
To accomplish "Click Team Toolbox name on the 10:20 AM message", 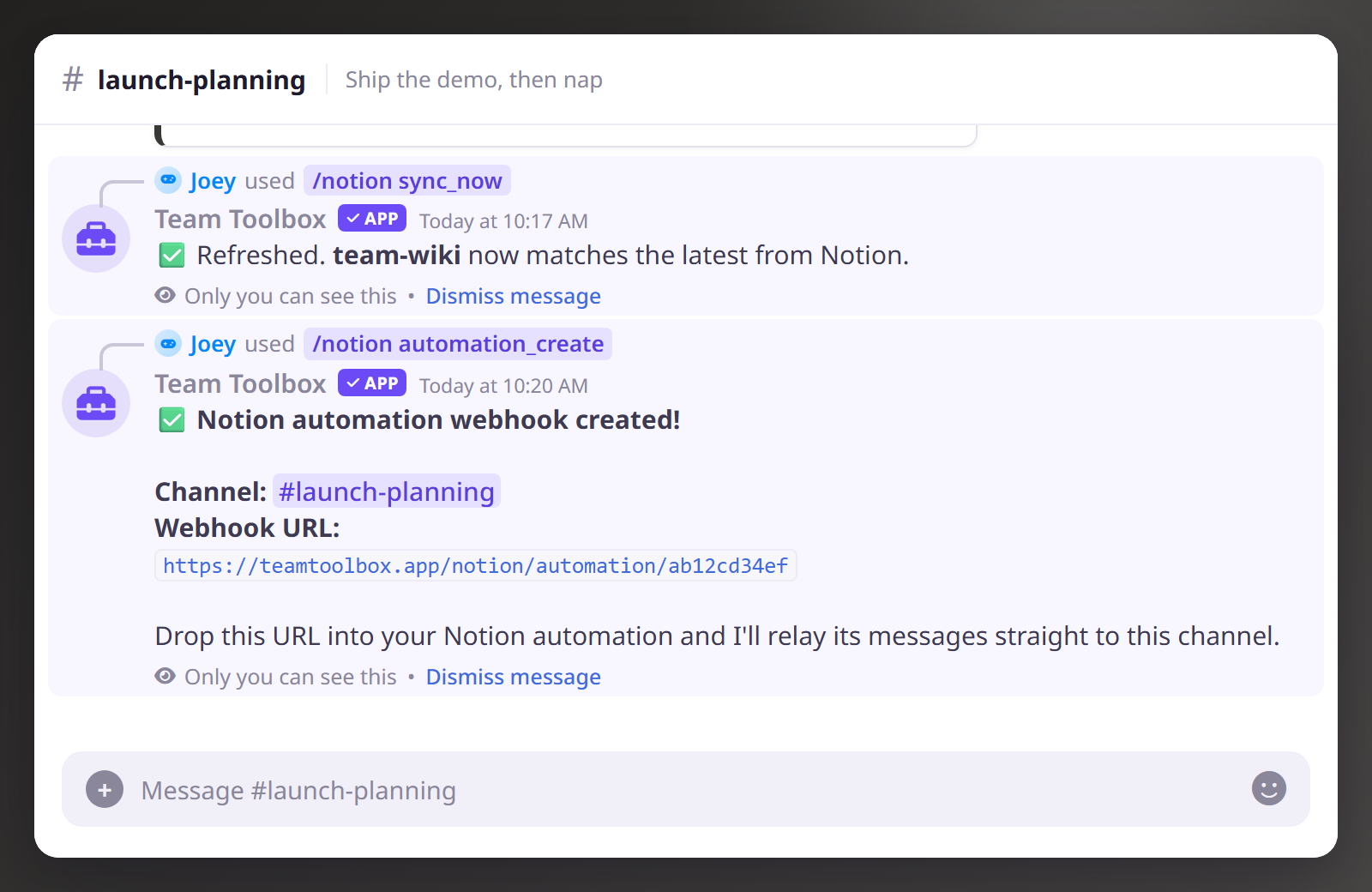I will [x=240, y=384].
